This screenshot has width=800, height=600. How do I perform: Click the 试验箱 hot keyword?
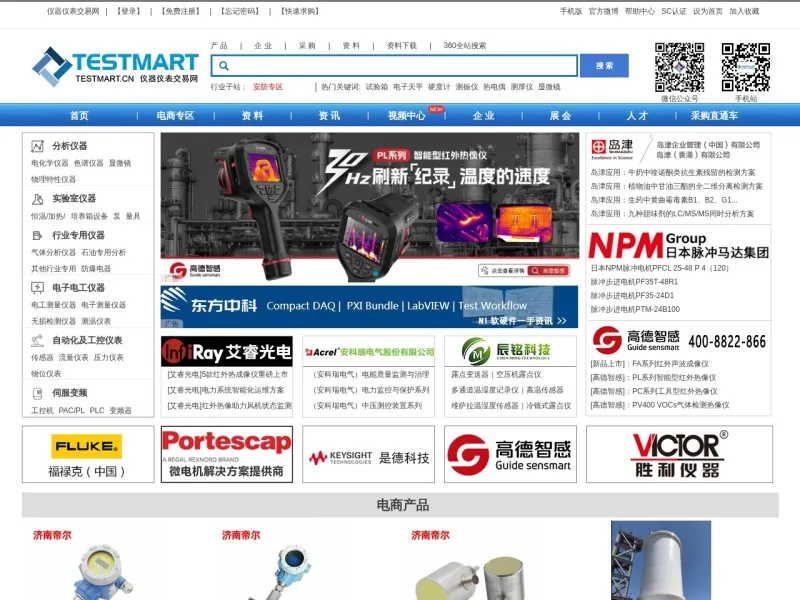pos(377,87)
